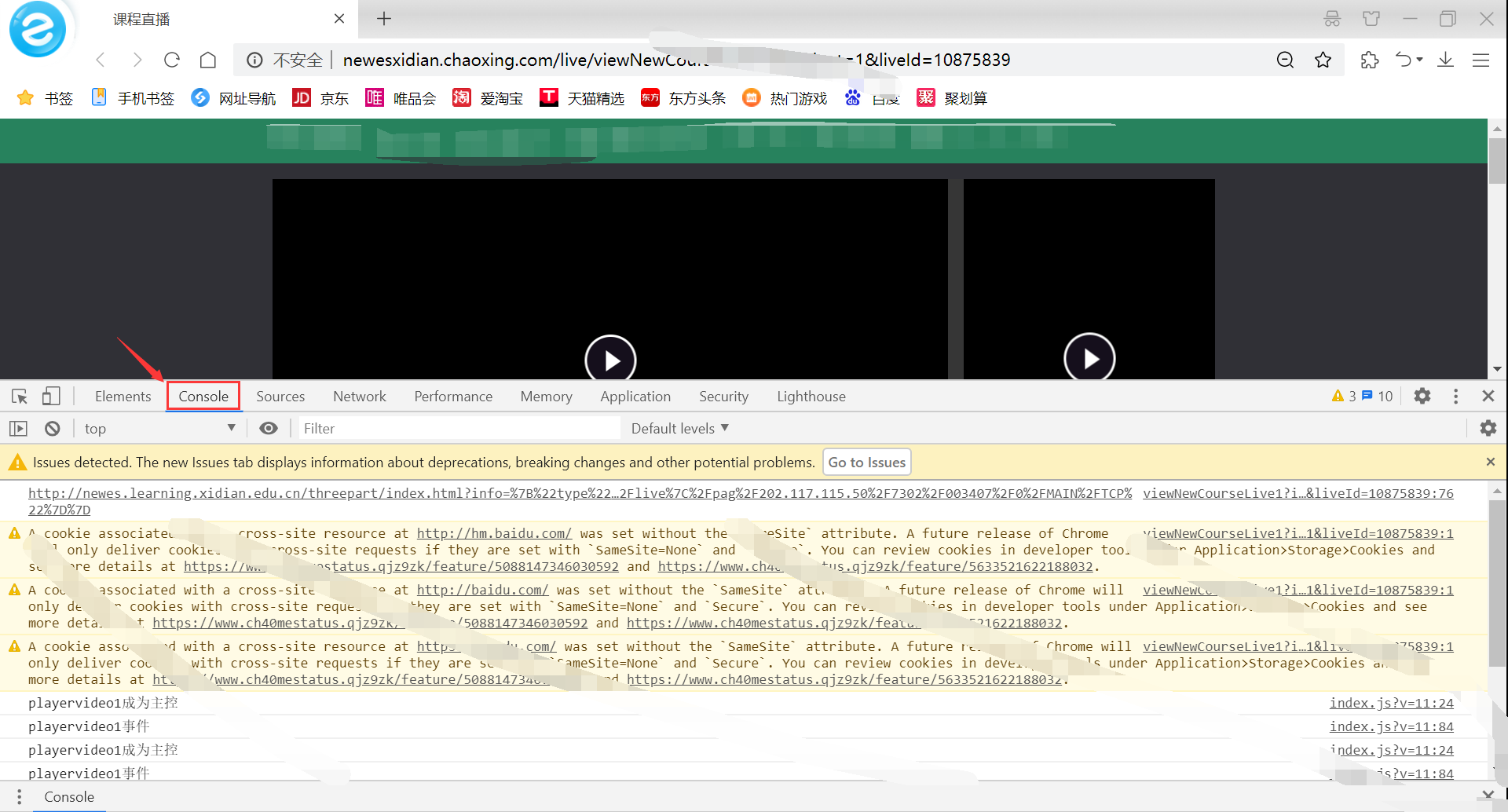Screen dimensions: 1508x812
Task: Toggle live expression eye icon
Action: click(269, 429)
